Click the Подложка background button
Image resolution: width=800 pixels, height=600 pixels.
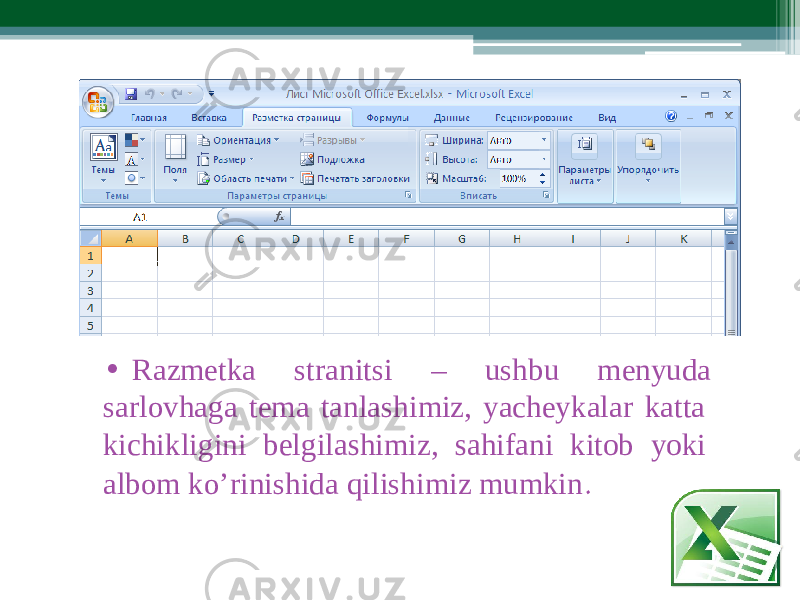pos(333,160)
